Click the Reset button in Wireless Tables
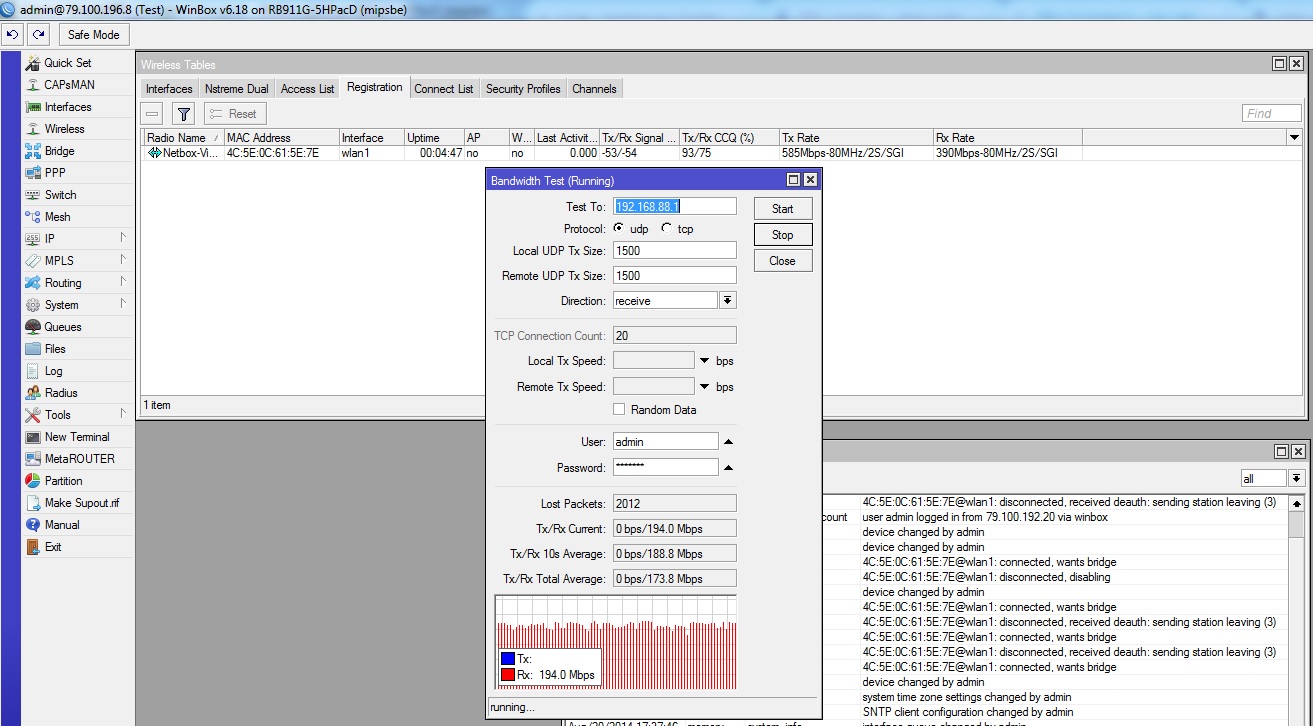This screenshot has width=1313, height=726. pos(235,114)
